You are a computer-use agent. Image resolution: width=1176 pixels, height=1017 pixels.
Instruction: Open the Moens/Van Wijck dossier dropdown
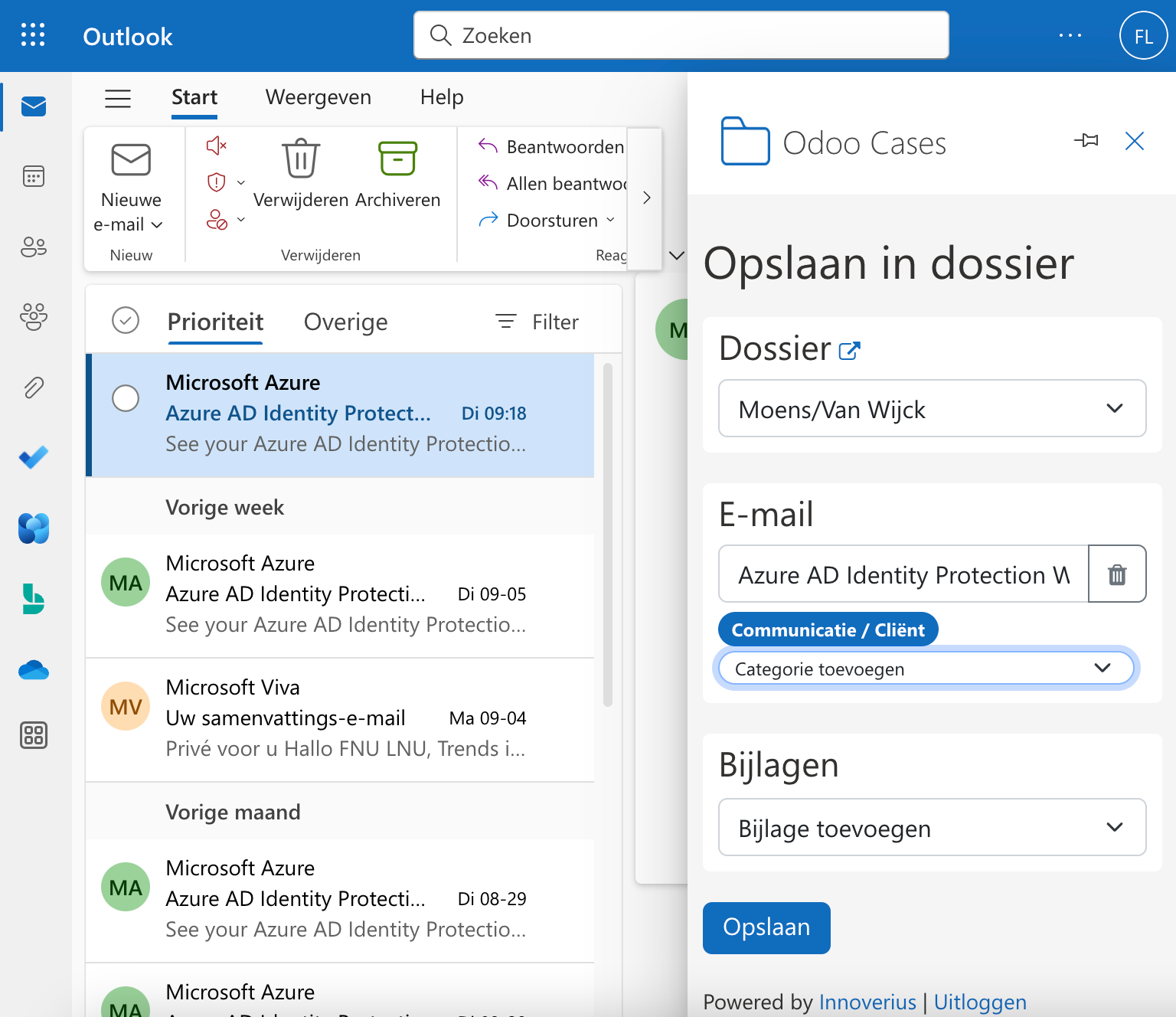click(x=932, y=408)
